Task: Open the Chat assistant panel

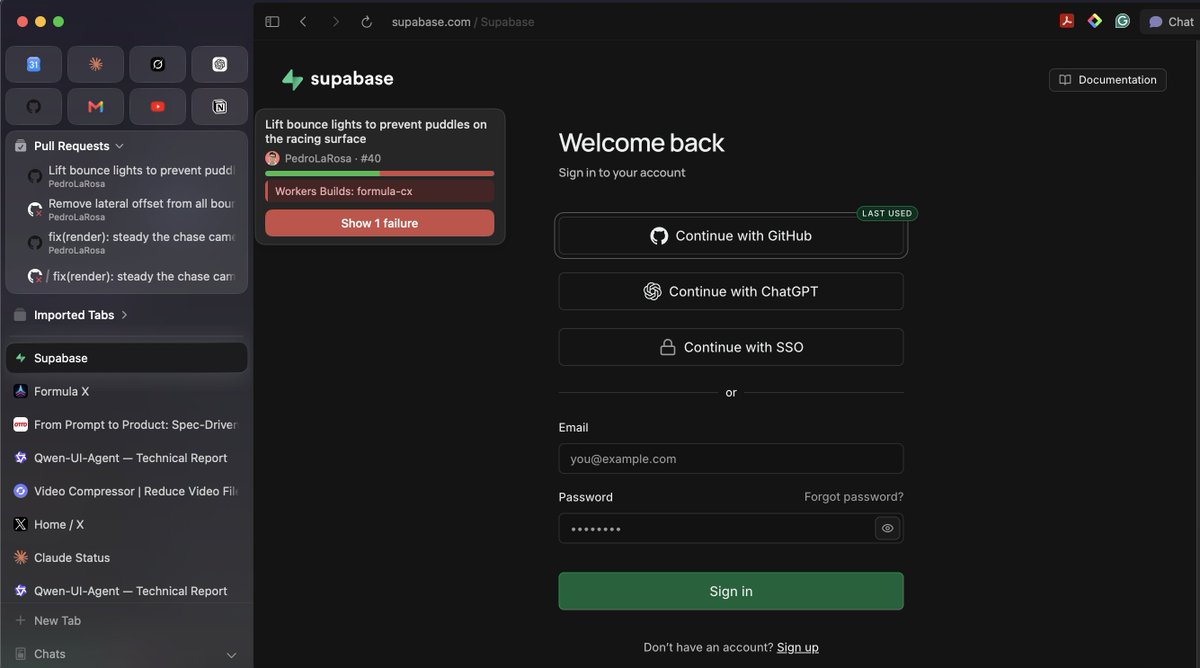Action: point(1170,22)
